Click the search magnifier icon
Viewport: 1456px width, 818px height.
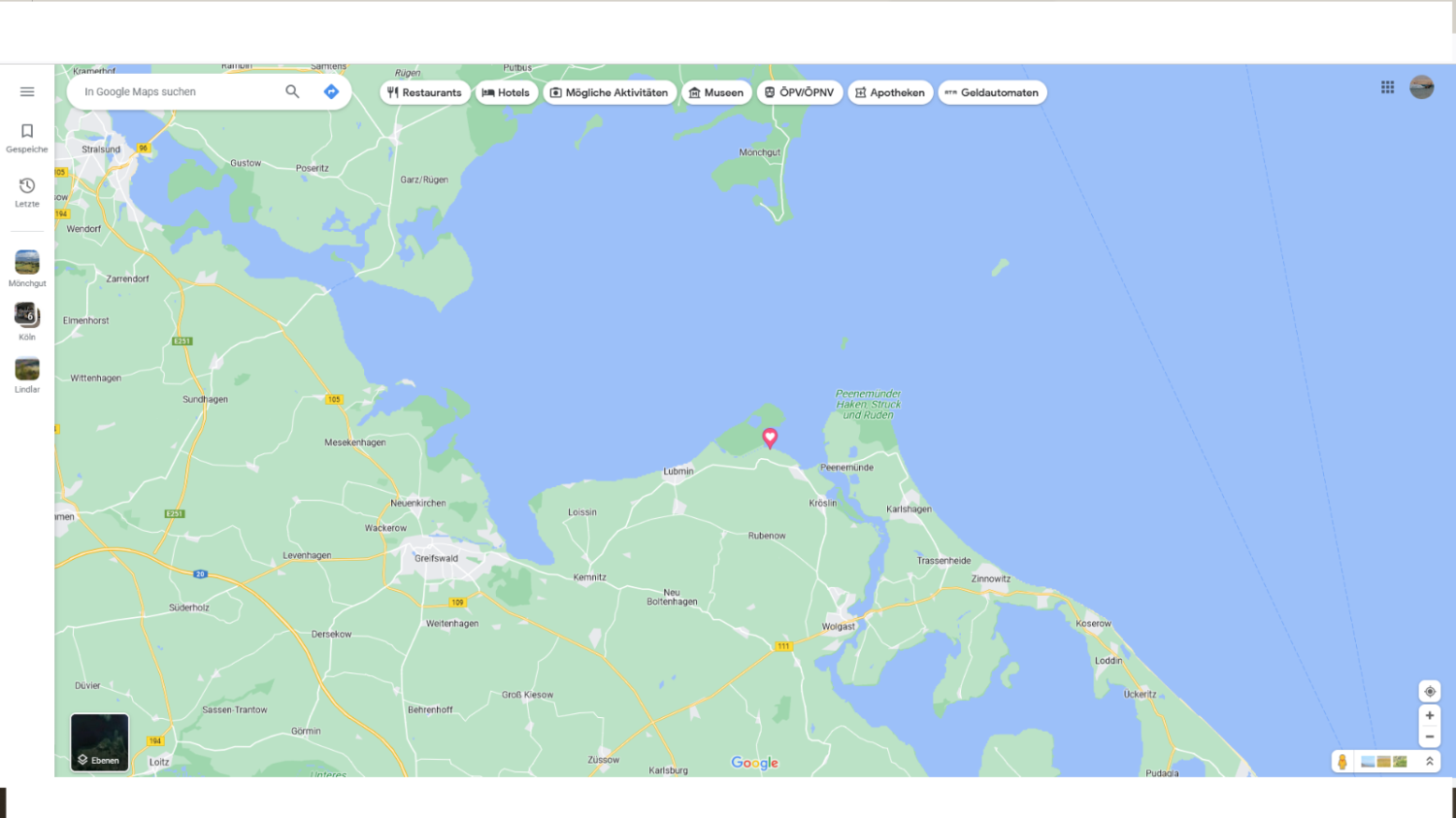292,91
